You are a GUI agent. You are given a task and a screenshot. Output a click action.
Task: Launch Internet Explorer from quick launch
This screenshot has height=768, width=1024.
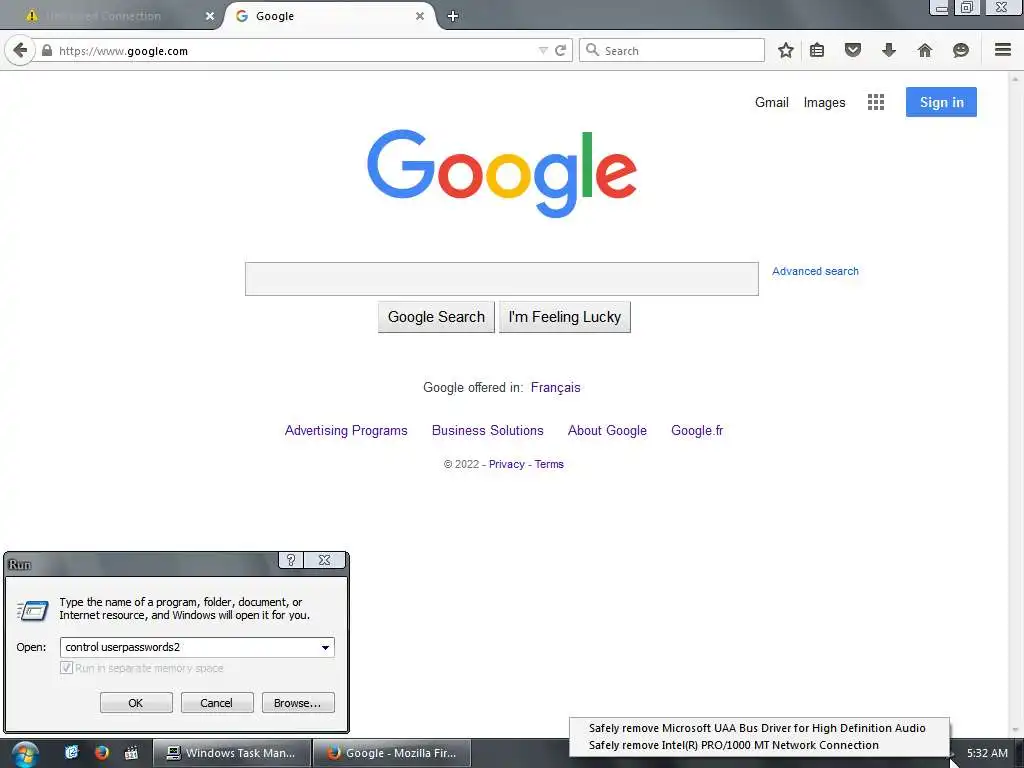(71, 752)
